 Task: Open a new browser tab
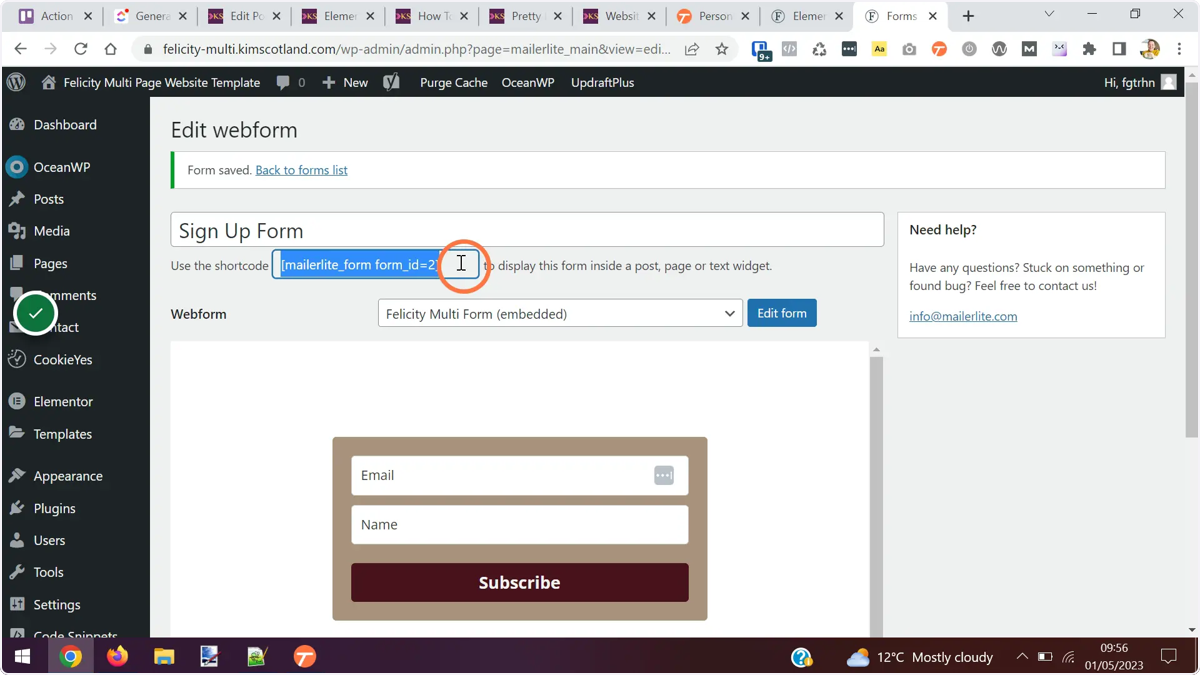point(968,16)
